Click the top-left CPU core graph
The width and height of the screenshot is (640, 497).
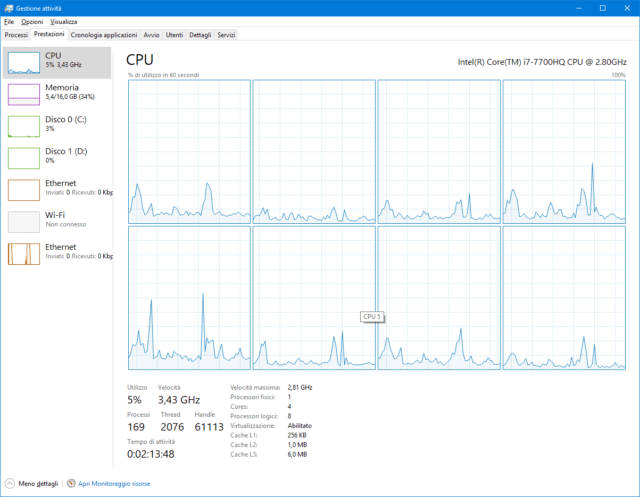pos(188,151)
